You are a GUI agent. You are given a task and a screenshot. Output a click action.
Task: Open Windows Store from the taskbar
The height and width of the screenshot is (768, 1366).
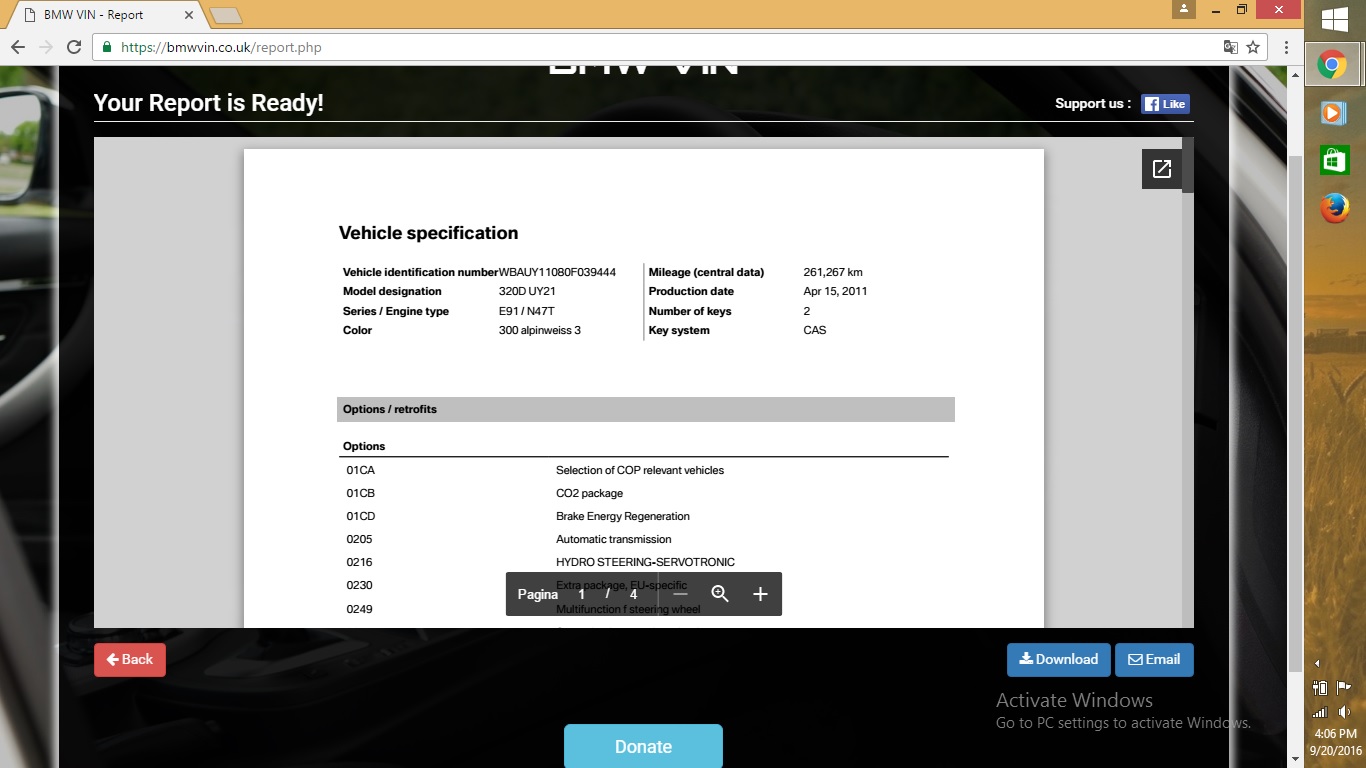1334,160
